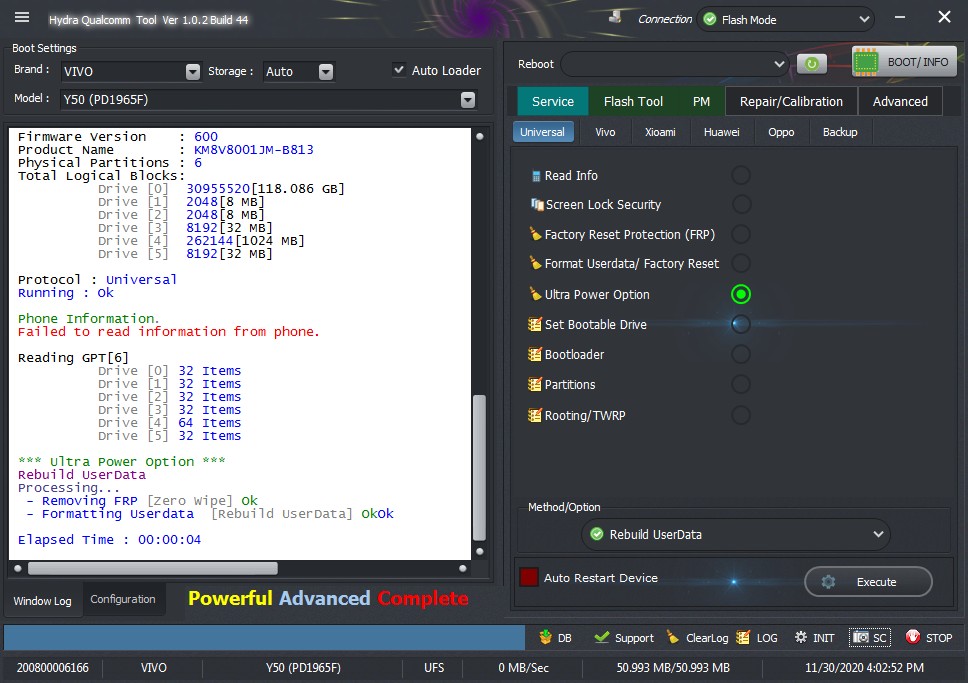Click the log horizontal scrollbar thumb
This screenshot has height=683, width=968.
coord(153,568)
